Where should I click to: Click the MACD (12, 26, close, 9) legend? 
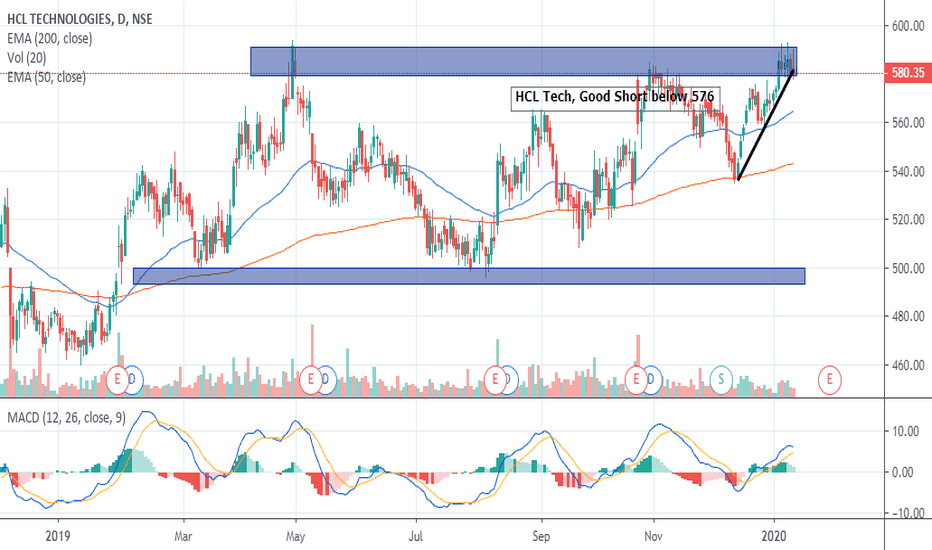[x=67, y=418]
